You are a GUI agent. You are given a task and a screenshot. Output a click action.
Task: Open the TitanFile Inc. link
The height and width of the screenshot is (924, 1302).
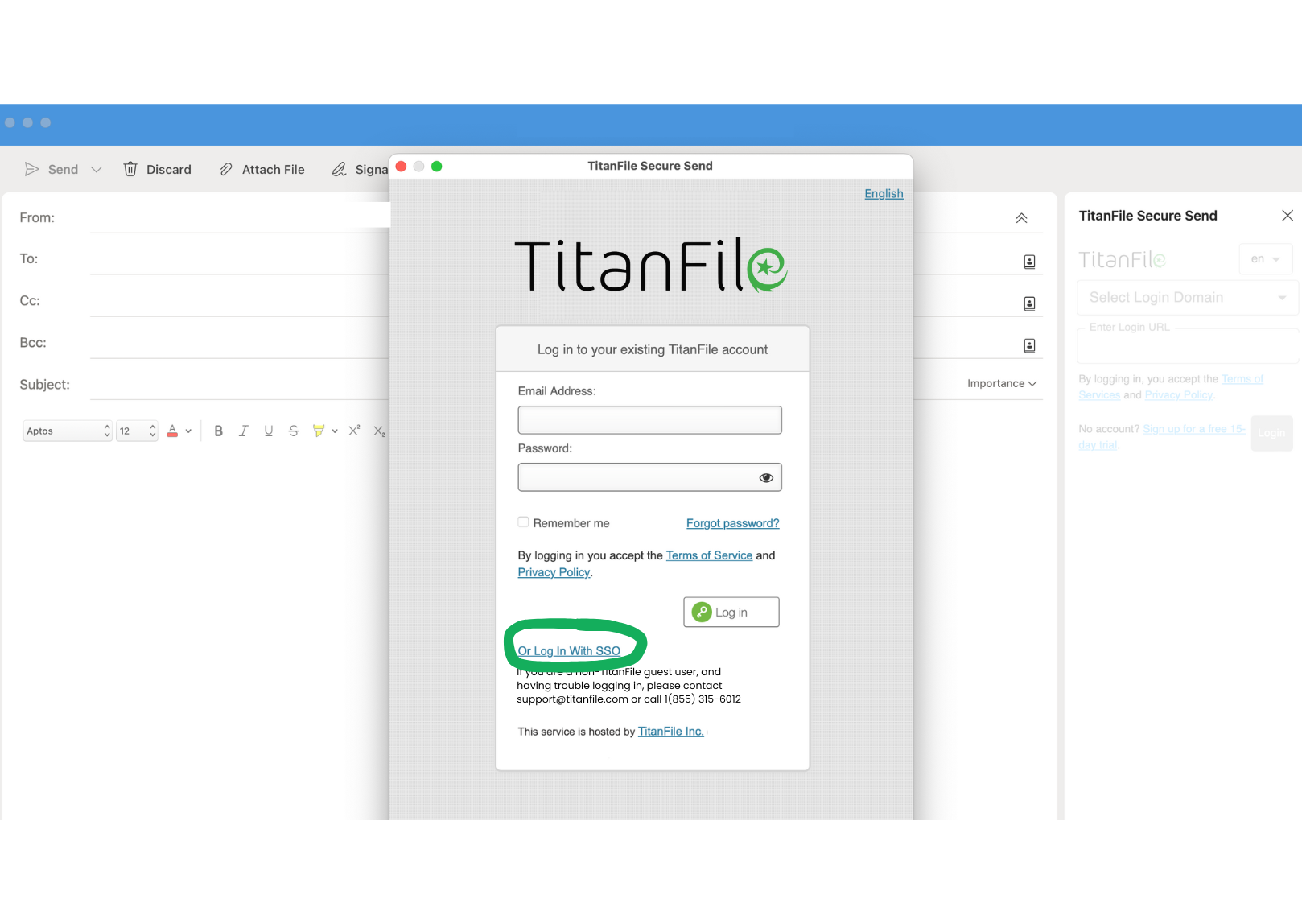(x=670, y=732)
